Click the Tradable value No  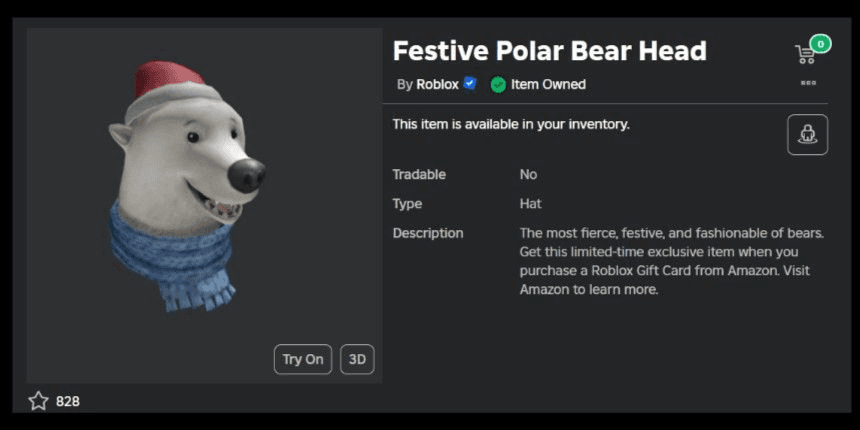[x=528, y=174]
